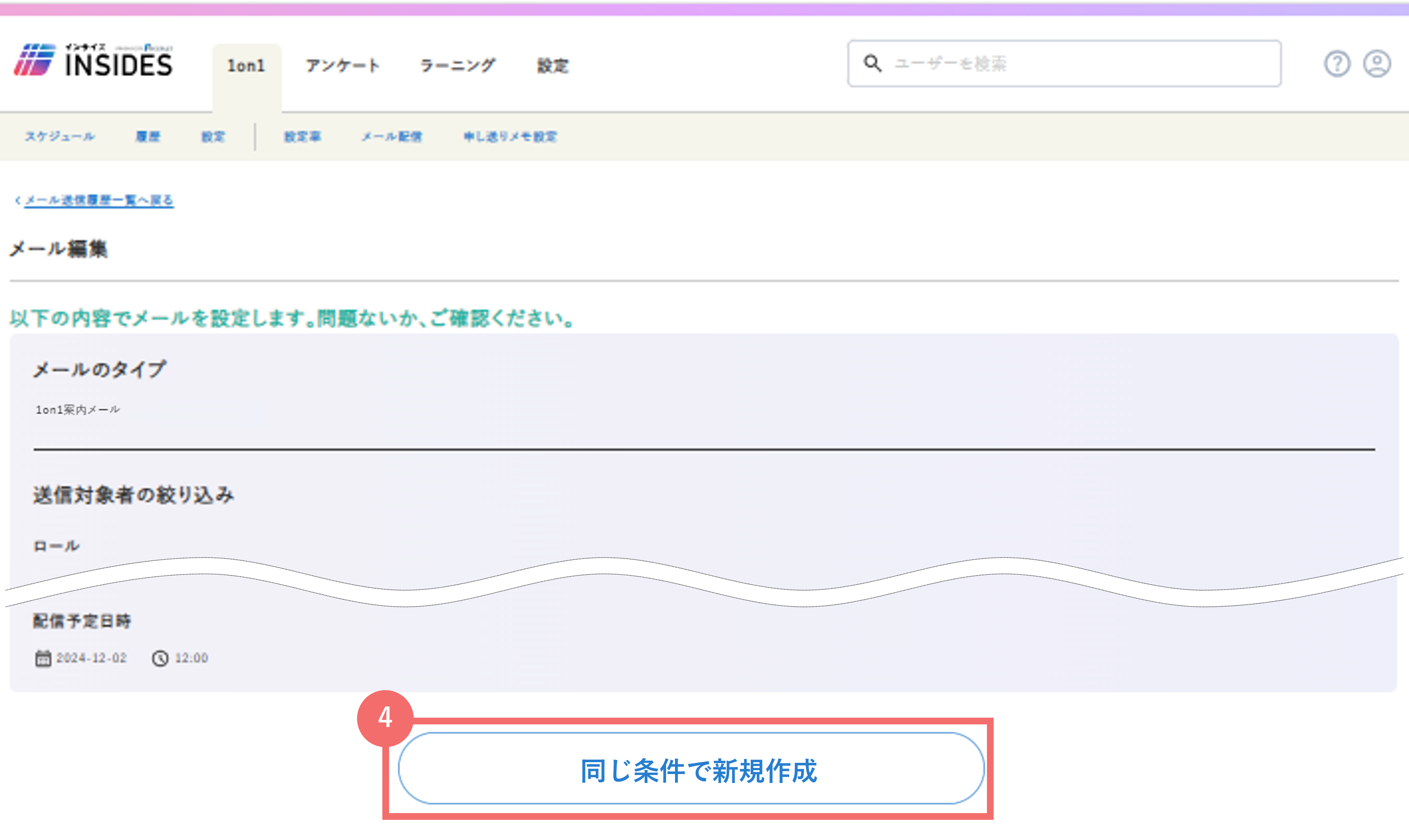Click the ロール label

pyautogui.click(x=56, y=546)
